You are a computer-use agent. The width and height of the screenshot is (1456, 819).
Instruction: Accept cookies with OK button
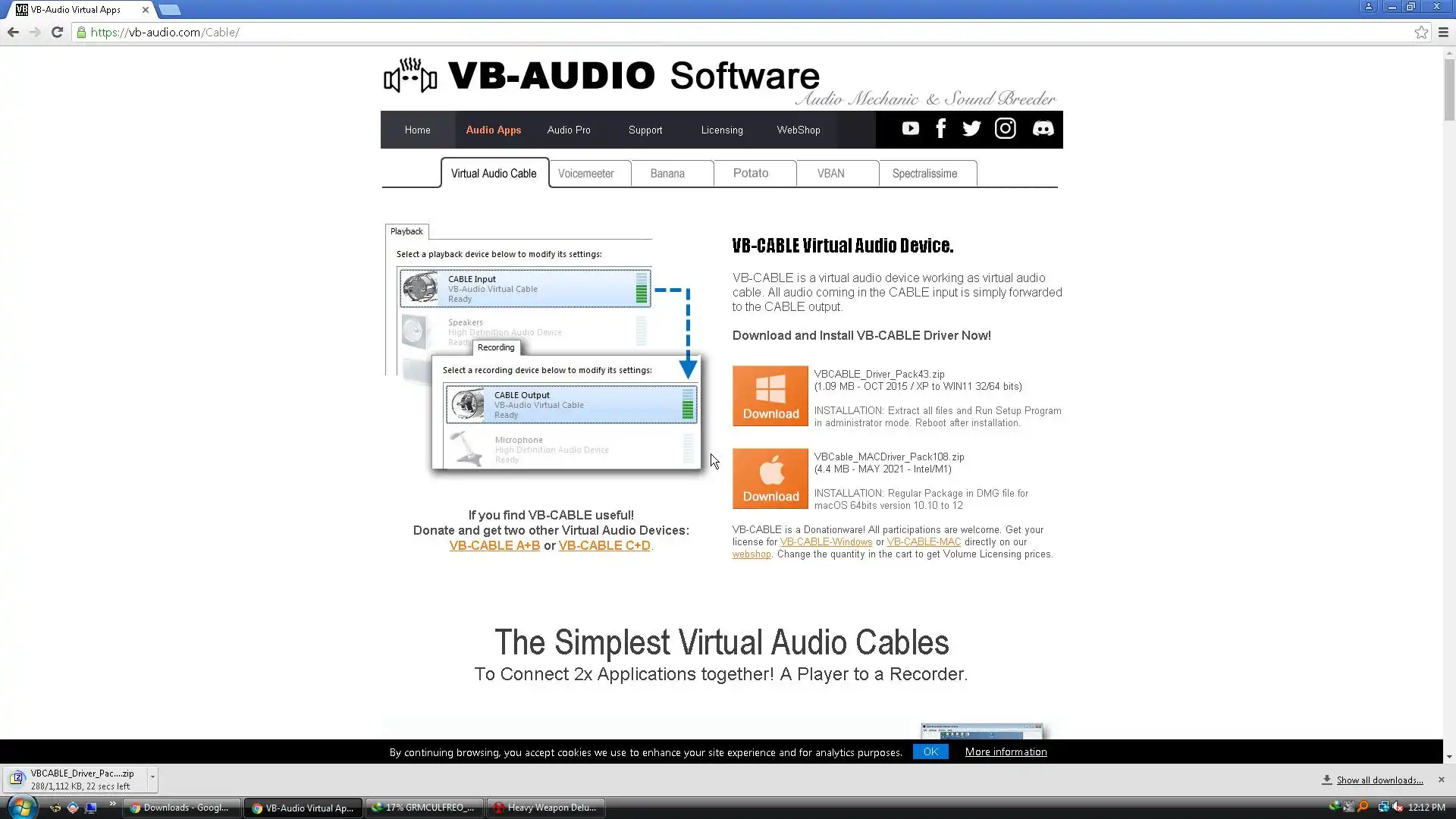pyautogui.click(x=930, y=752)
